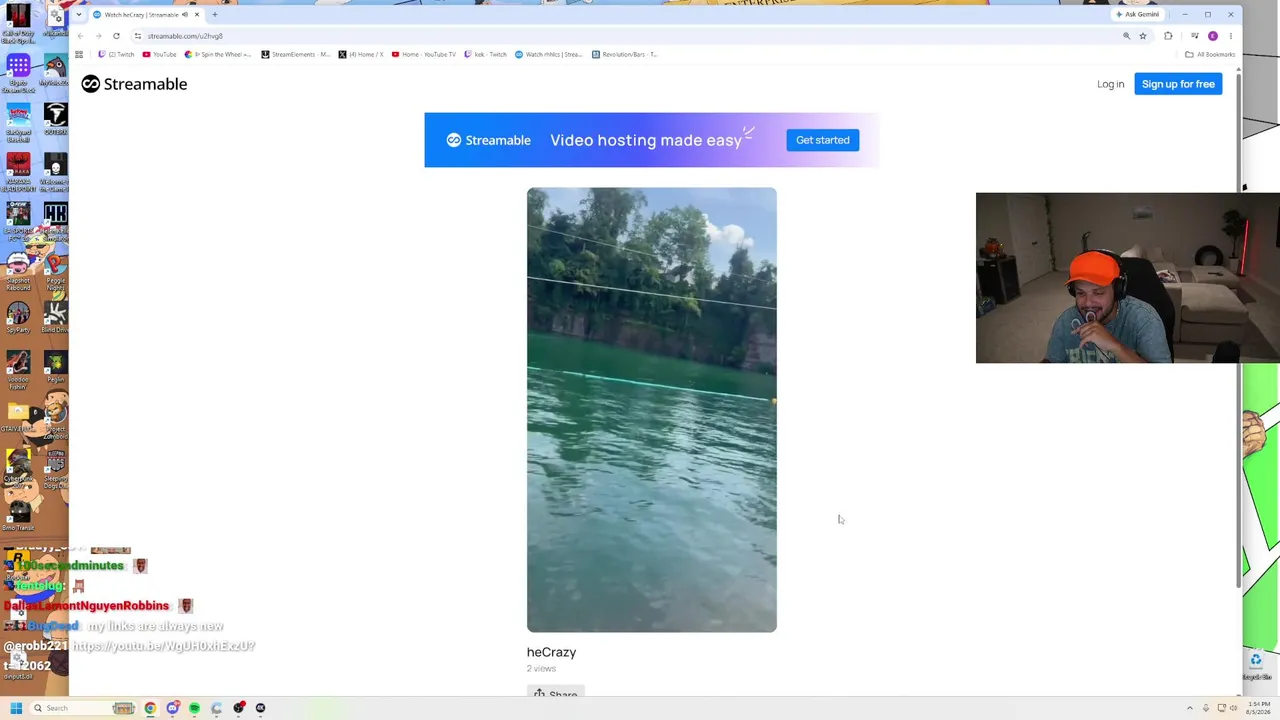Viewport: 1280px width, 720px height.
Task: Open the zoom magnifier in address bar
Action: pyautogui.click(x=1126, y=36)
